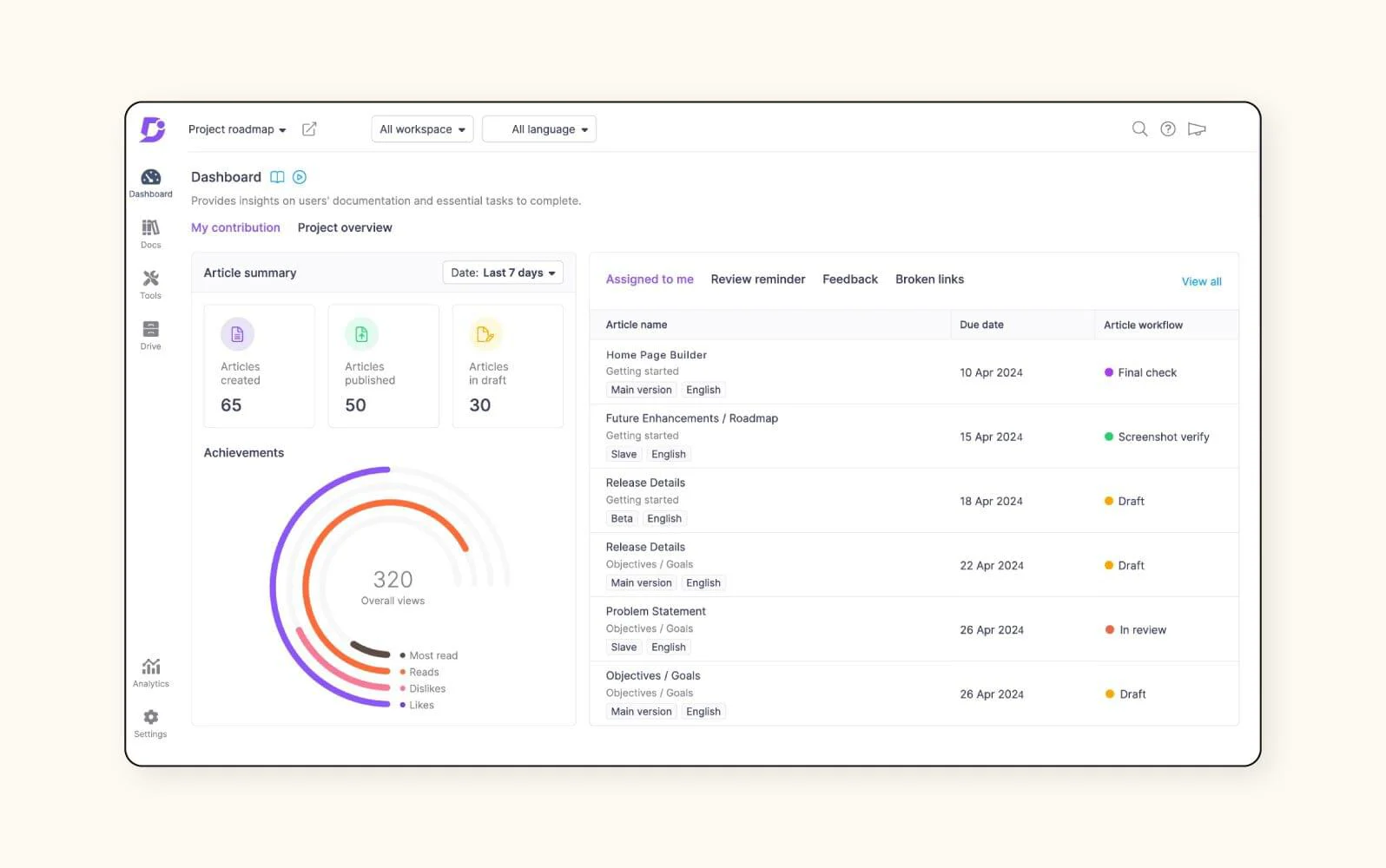Image resolution: width=1386 pixels, height=868 pixels.
Task: Switch to Project overview tab
Action: click(345, 227)
